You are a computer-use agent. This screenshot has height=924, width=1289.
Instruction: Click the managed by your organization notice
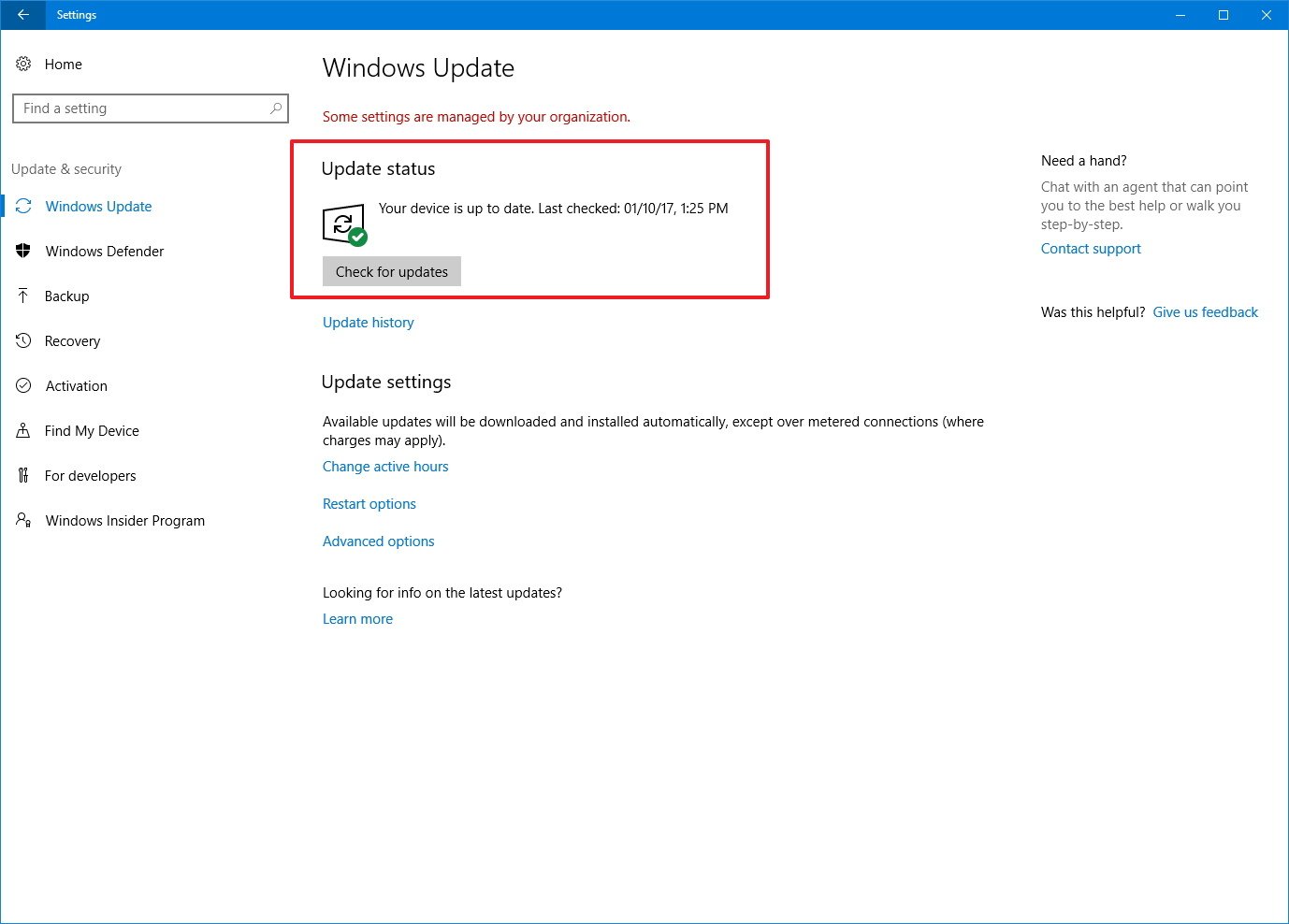click(476, 116)
